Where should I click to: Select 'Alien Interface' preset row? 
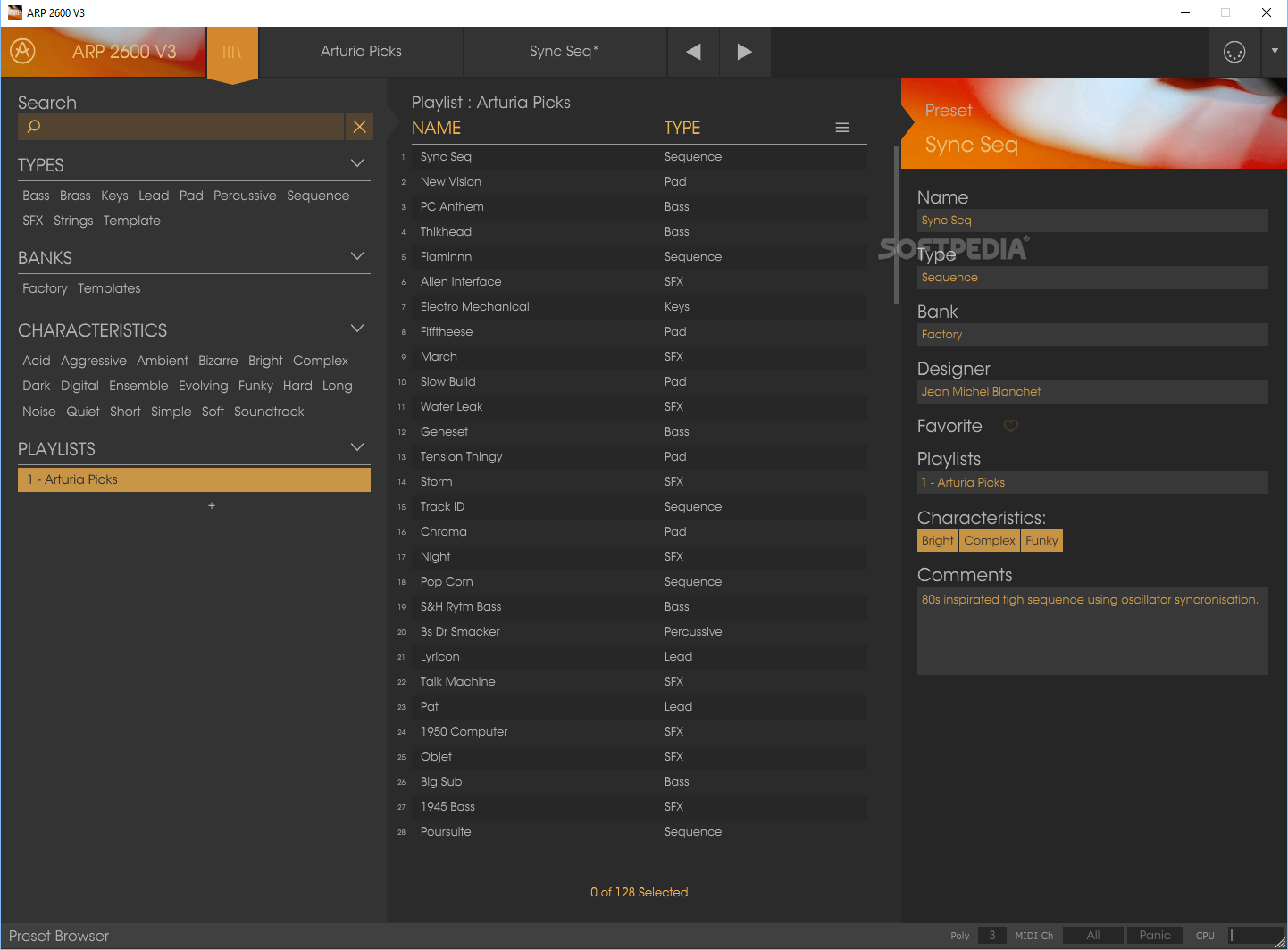click(640, 281)
